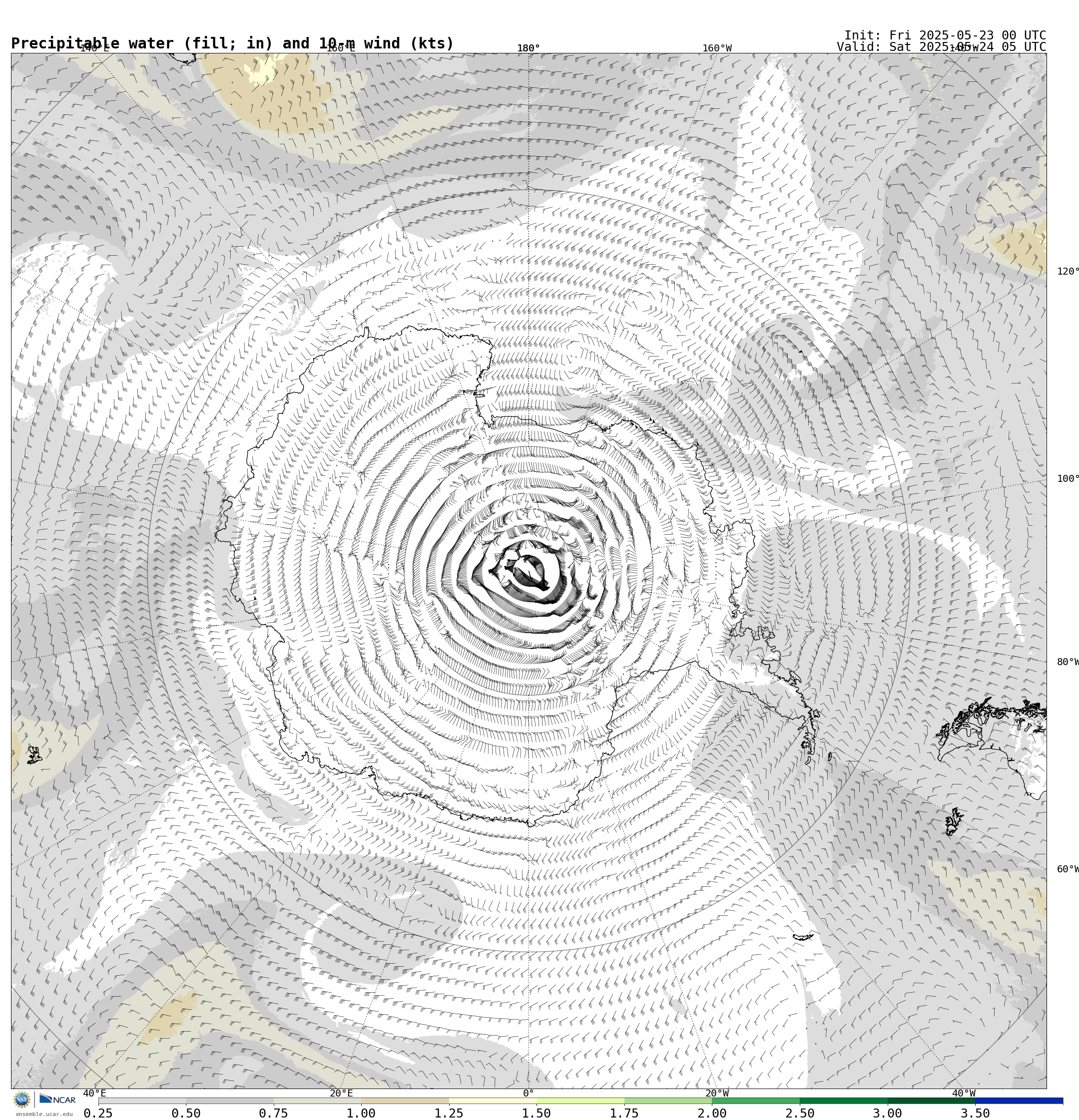Click the 2.00 colorbar tick label

(x=712, y=1113)
